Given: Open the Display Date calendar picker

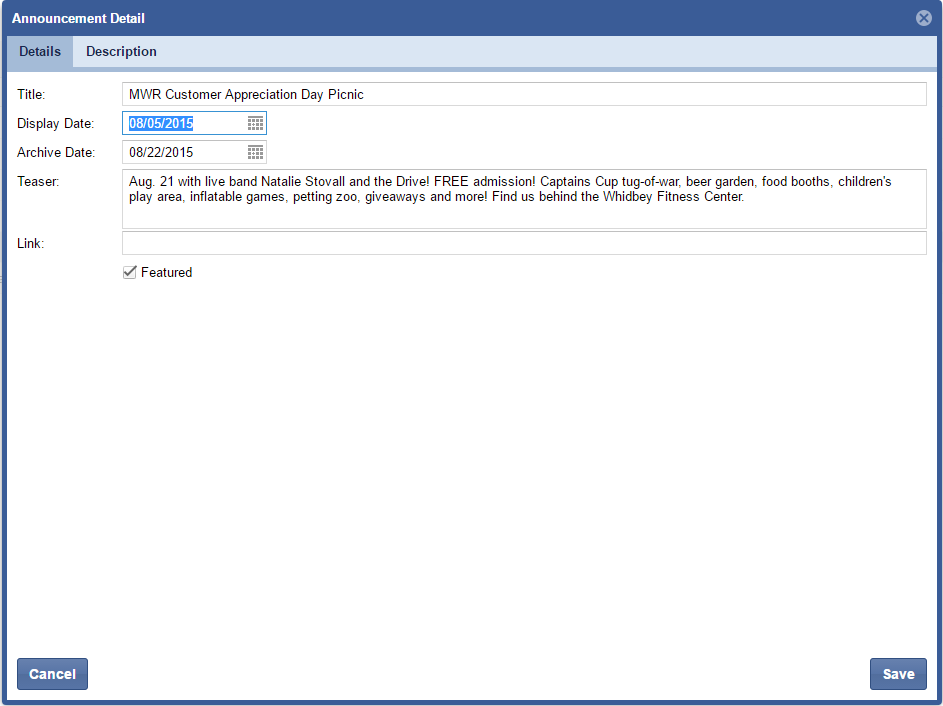Looking at the screenshot, I should coord(255,123).
